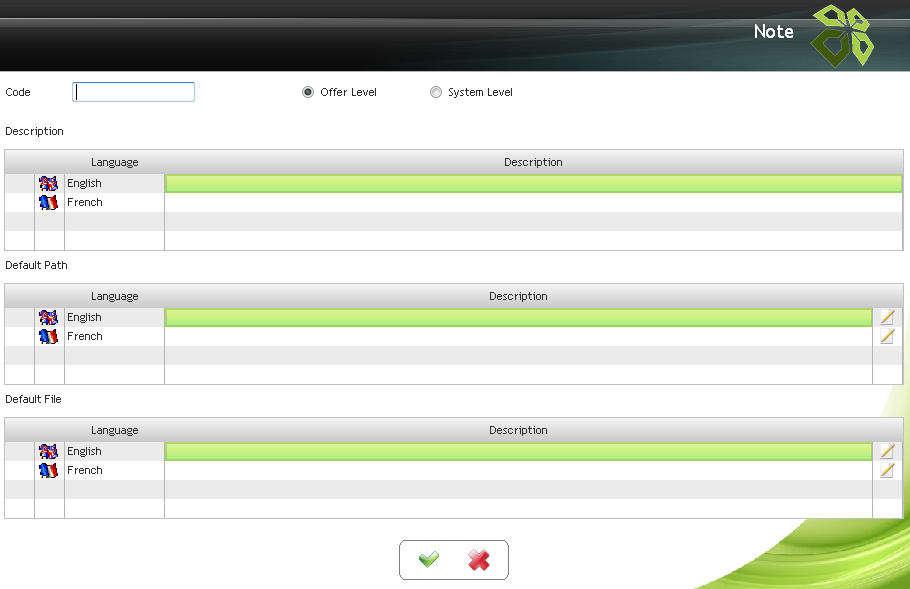Click the red X cancel icon
This screenshot has width=910, height=589.
pos(479,560)
